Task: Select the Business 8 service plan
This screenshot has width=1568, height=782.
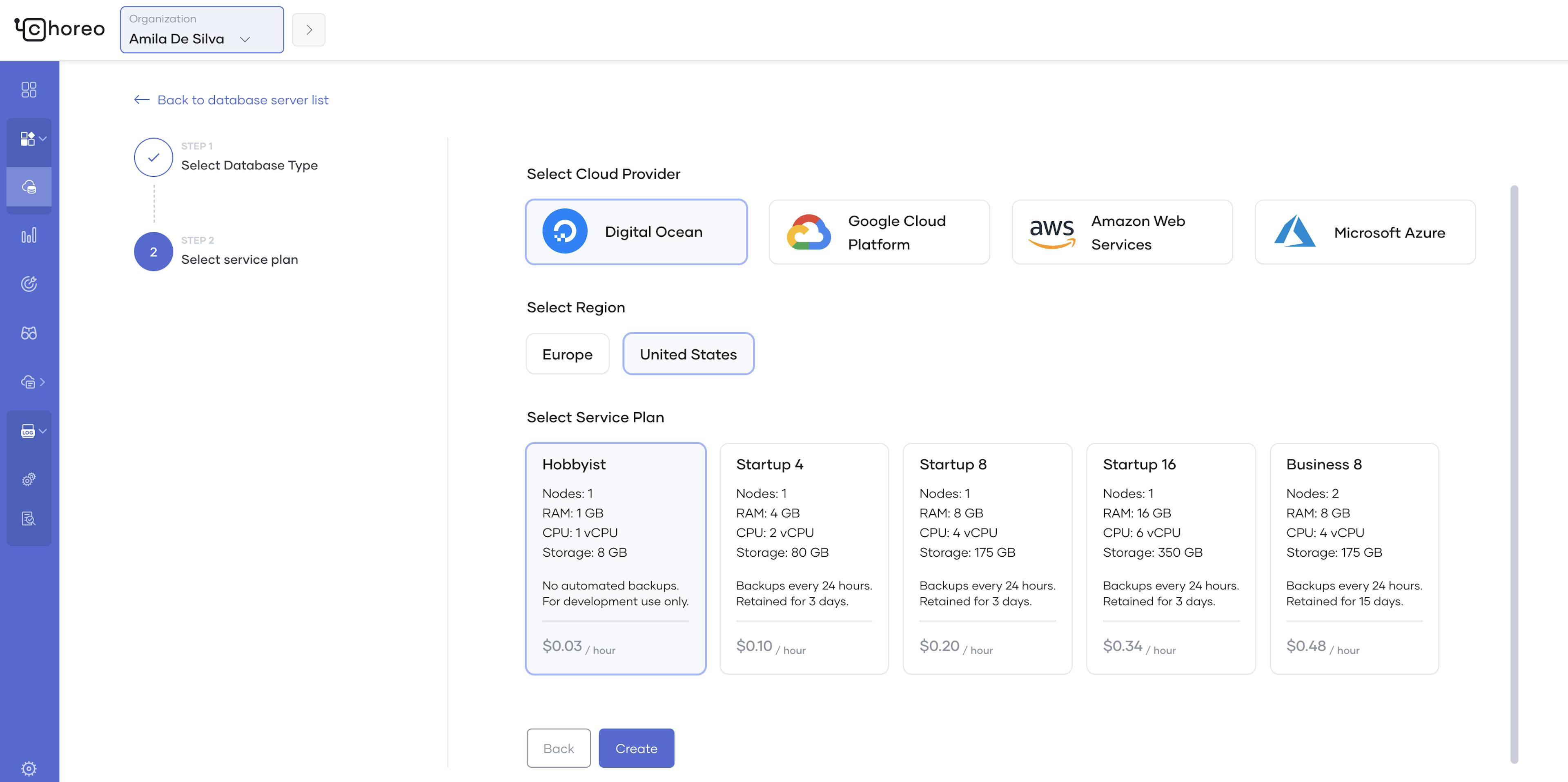Action: 1354,559
